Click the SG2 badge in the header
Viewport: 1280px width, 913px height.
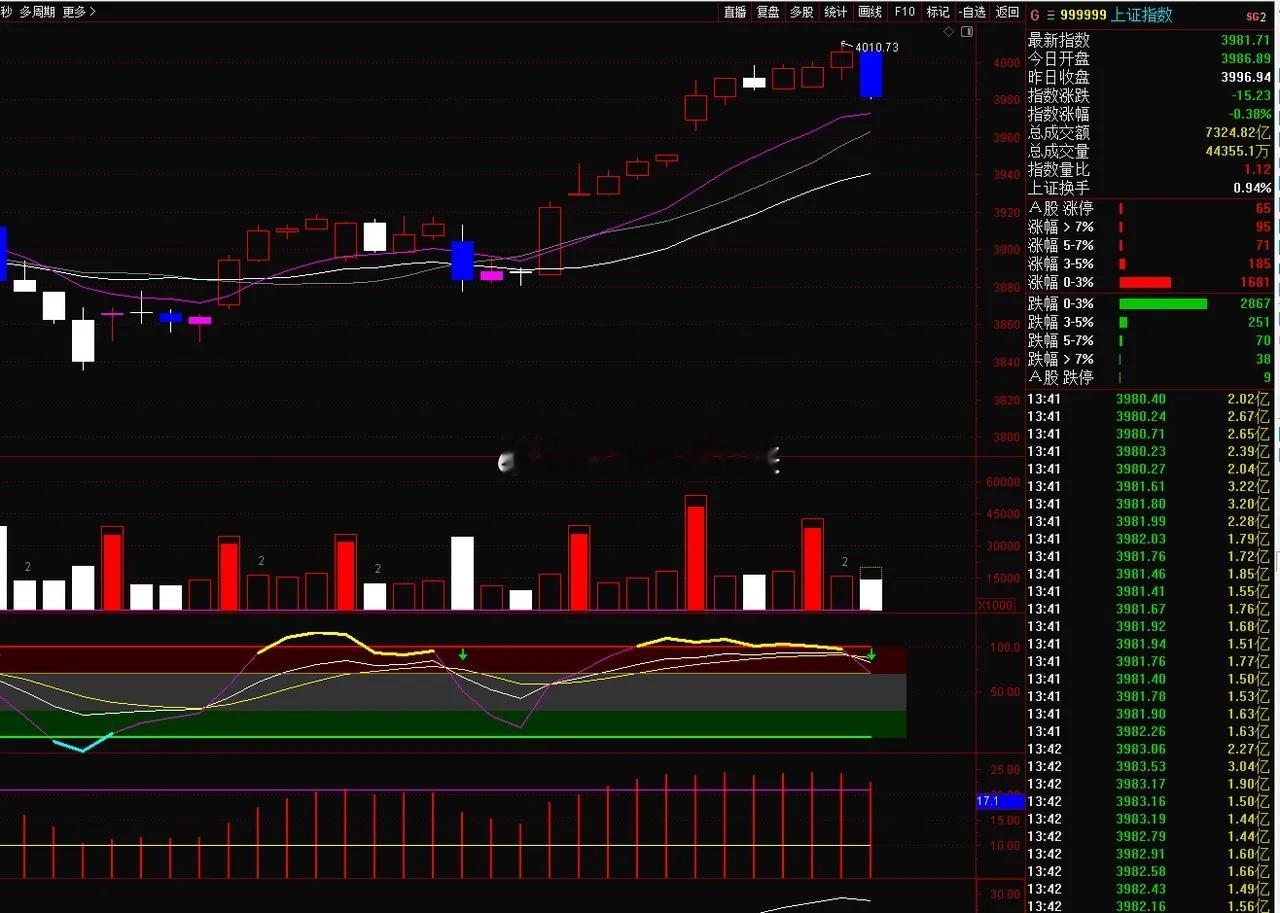(1256, 16)
